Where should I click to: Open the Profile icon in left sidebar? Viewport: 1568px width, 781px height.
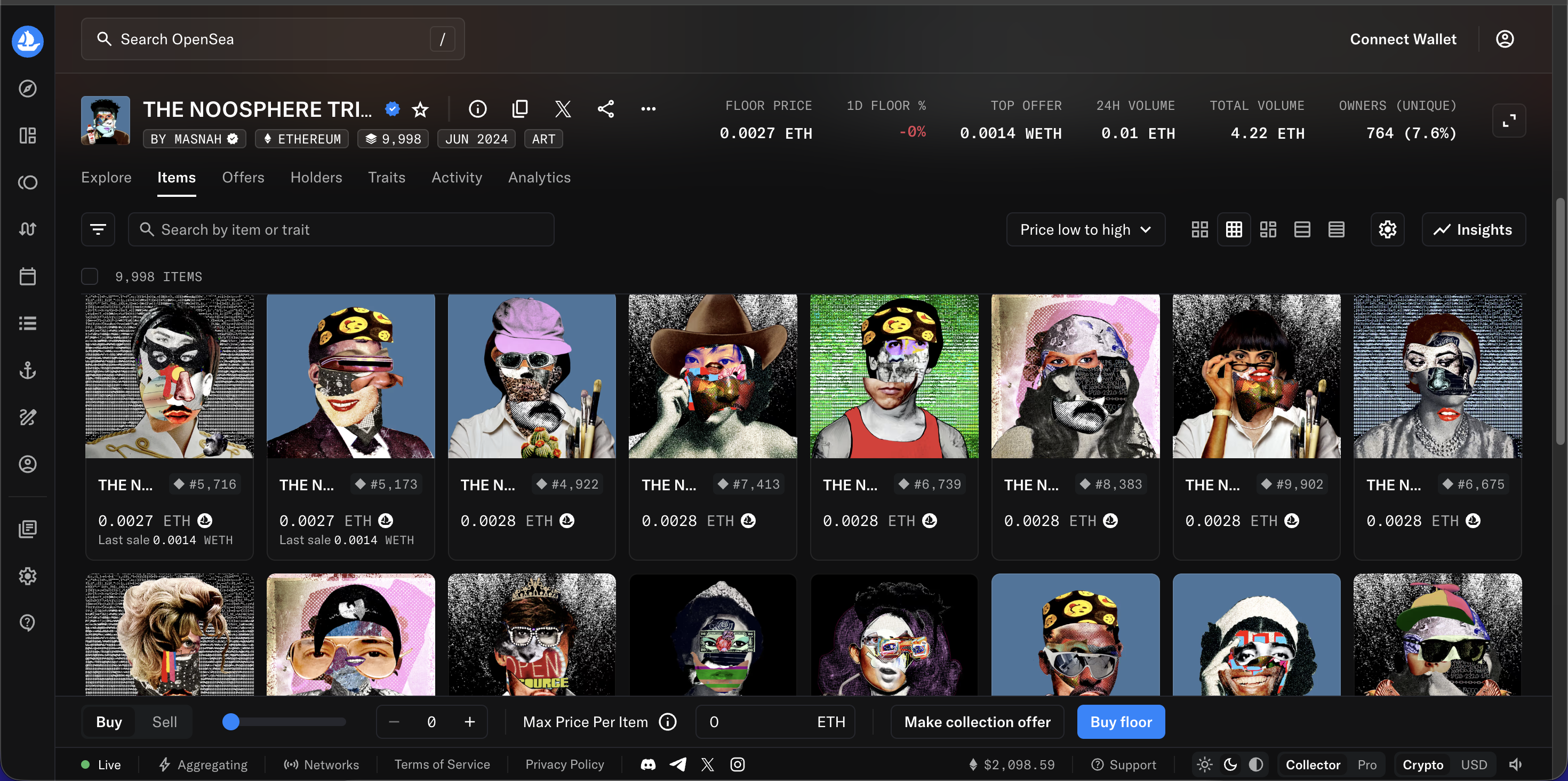[x=27, y=464]
